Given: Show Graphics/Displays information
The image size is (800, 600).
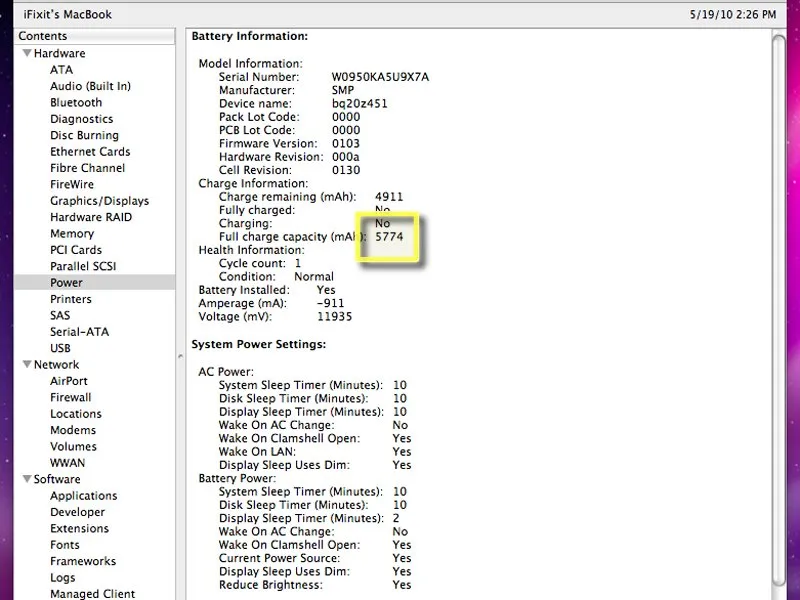Looking at the screenshot, I should point(99,200).
